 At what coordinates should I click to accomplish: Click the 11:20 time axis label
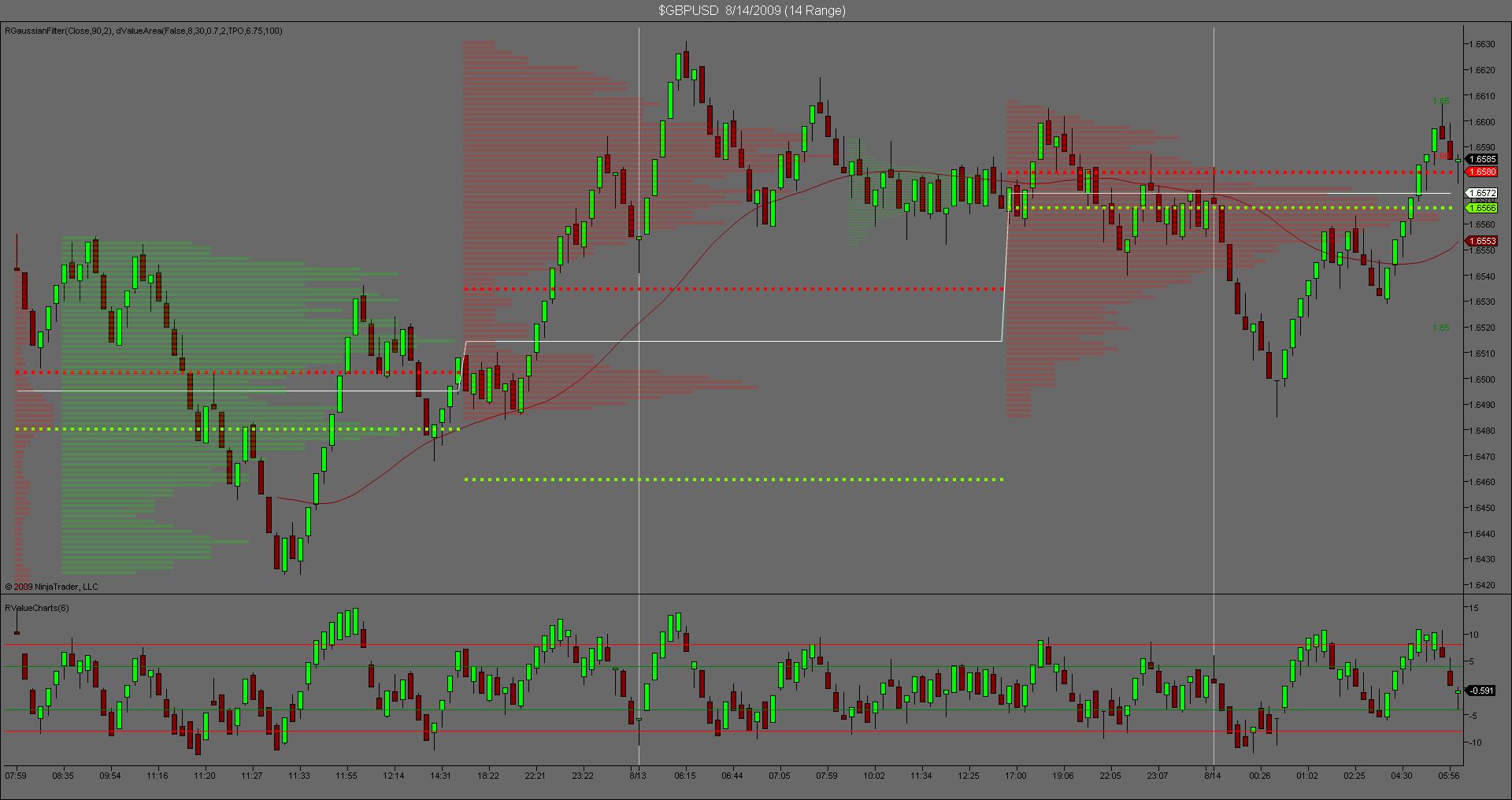tap(205, 776)
